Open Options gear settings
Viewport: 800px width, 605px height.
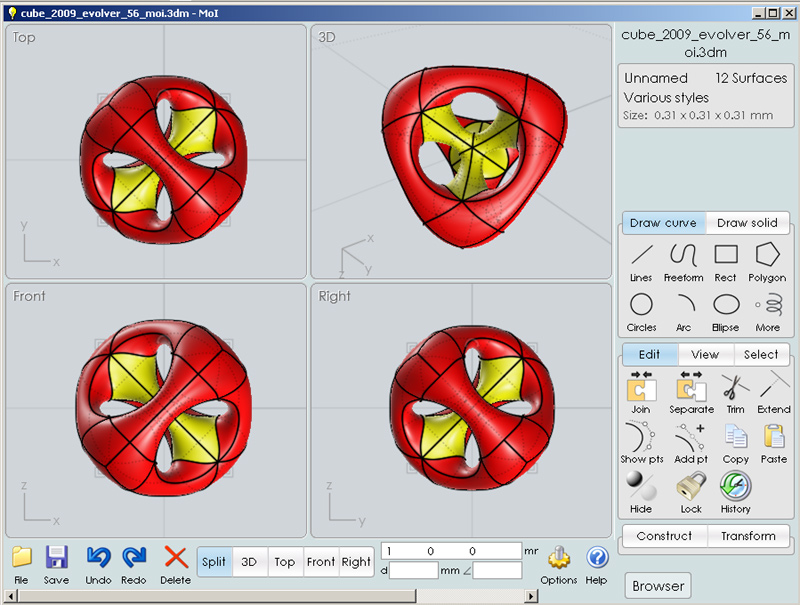(559, 565)
